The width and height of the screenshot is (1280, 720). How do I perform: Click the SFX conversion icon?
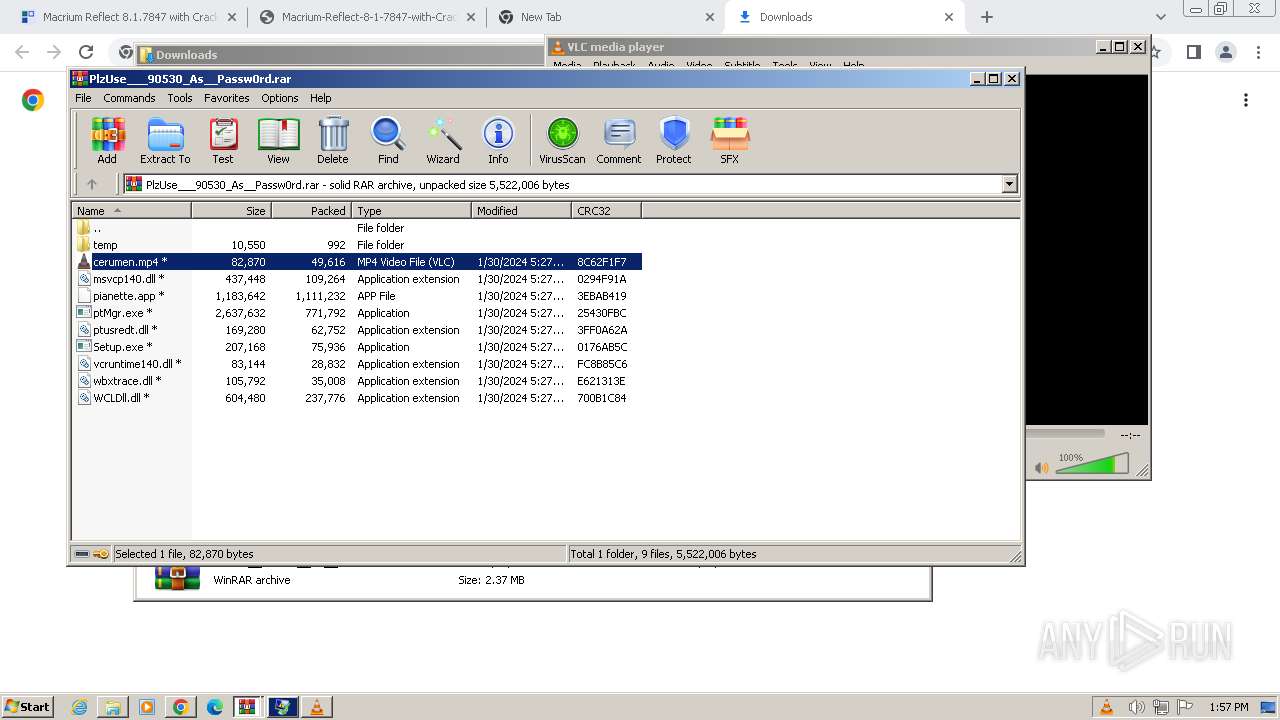coord(730,140)
